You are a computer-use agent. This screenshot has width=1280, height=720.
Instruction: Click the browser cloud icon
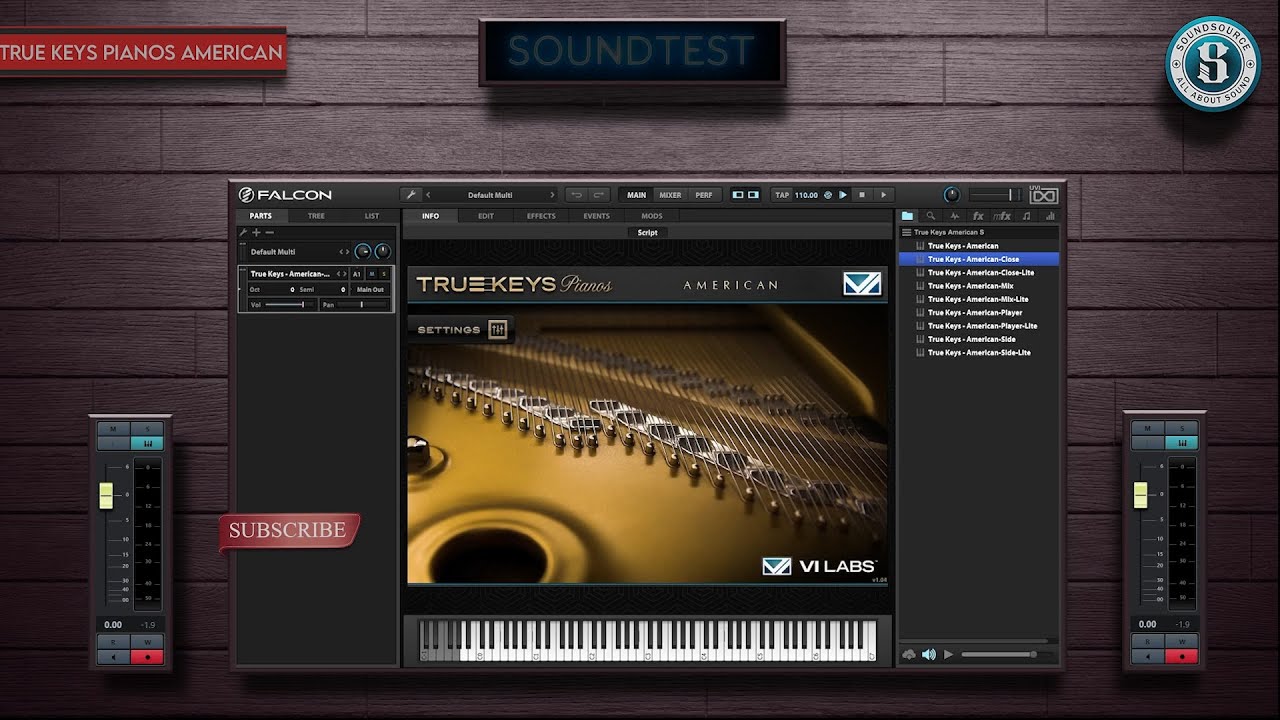(x=909, y=654)
